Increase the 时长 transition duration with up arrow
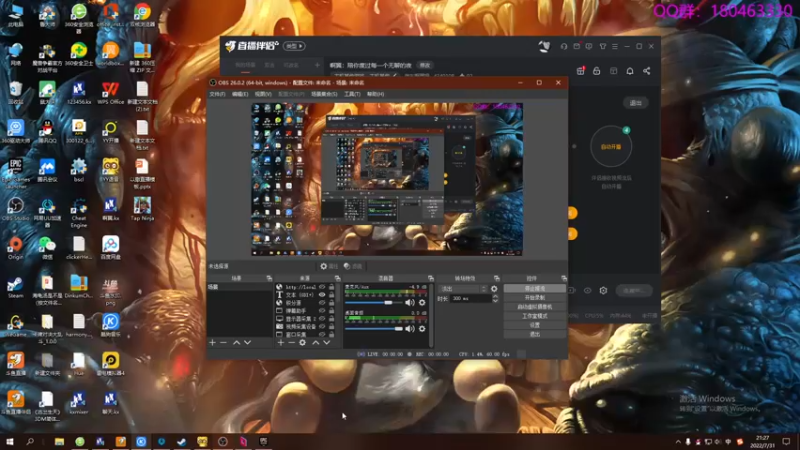 [x=495, y=296]
